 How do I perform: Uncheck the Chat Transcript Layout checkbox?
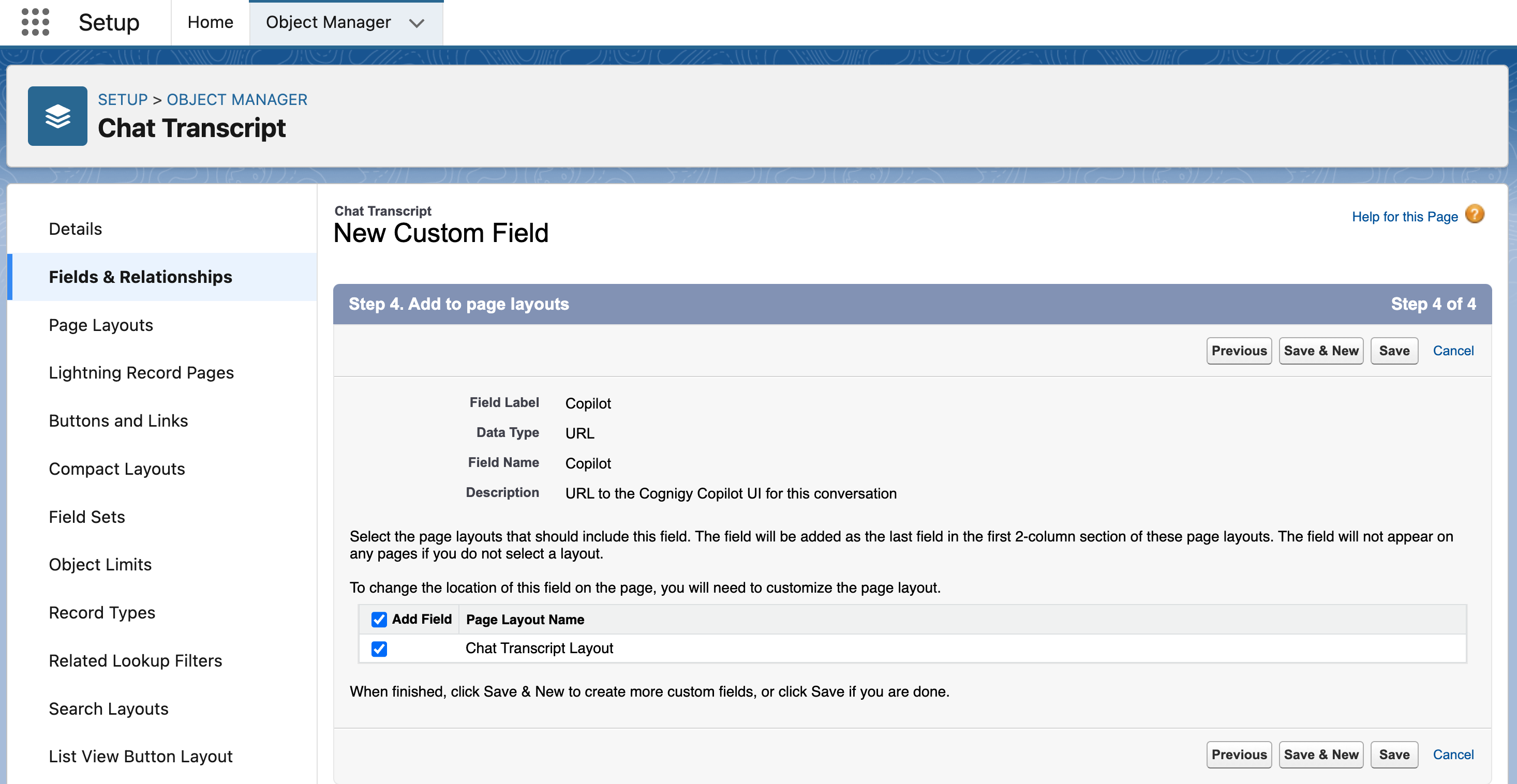[379, 649]
